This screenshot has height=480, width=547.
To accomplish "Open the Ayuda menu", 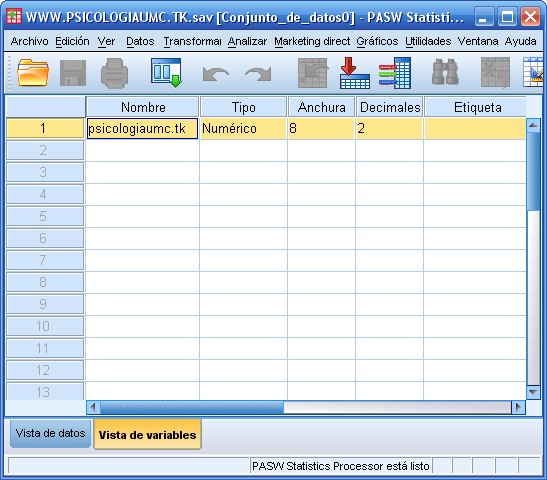I will 520,41.
